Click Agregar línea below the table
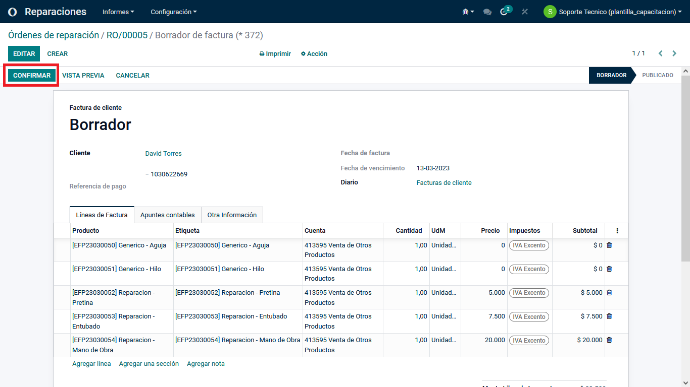The image size is (690, 387). click(x=92, y=364)
